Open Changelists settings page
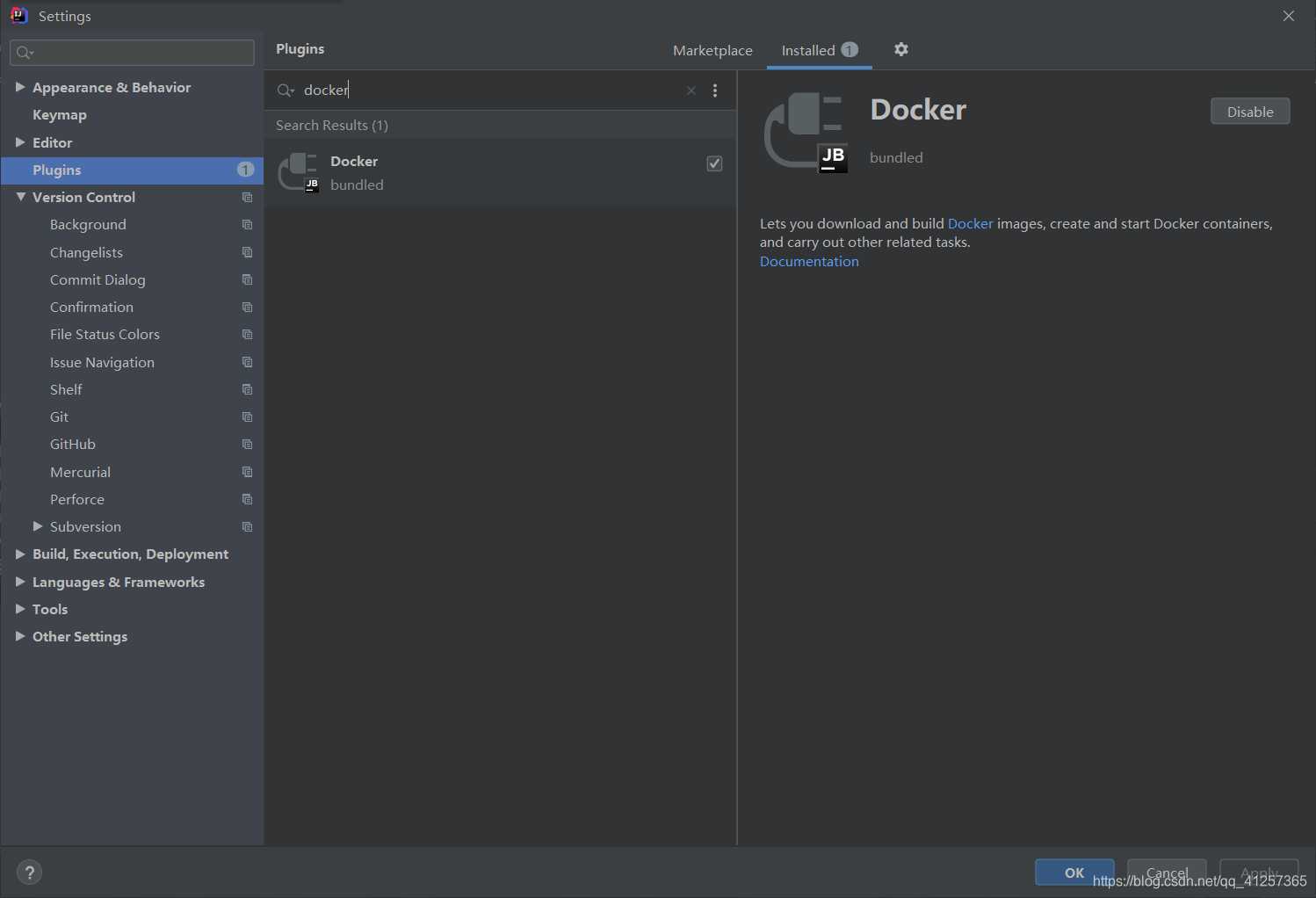This screenshot has height=898, width=1316. pyautogui.click(x=86, y=253)
